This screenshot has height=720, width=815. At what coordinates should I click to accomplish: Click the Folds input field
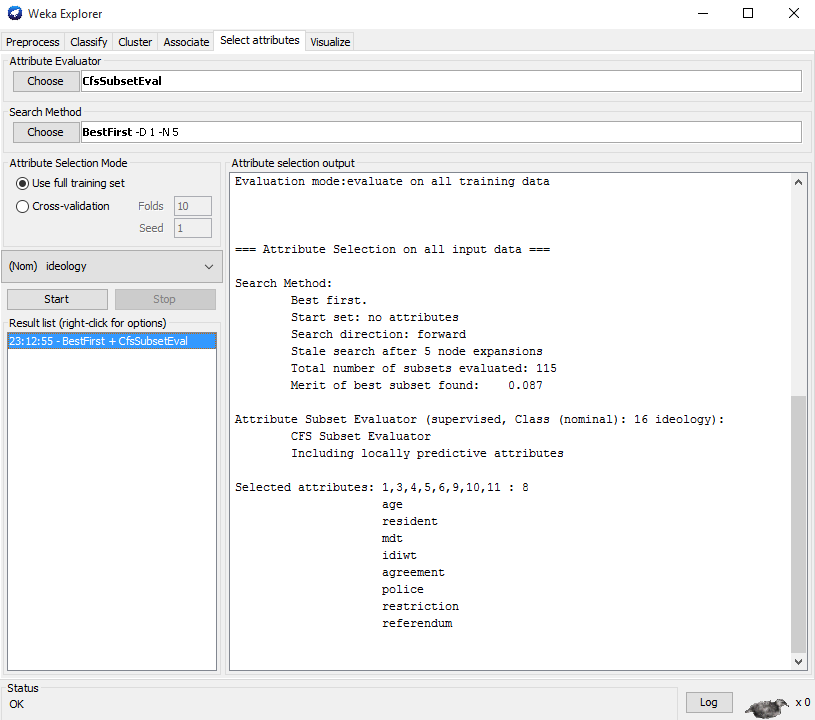click(193, 206)
